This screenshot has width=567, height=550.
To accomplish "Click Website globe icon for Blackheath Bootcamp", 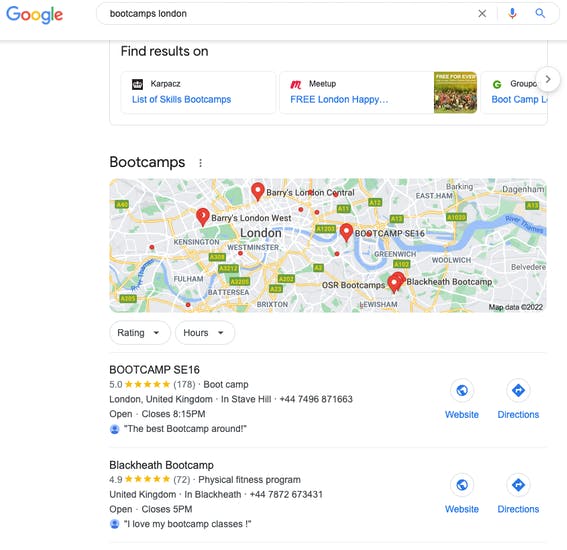I will 462,485.
